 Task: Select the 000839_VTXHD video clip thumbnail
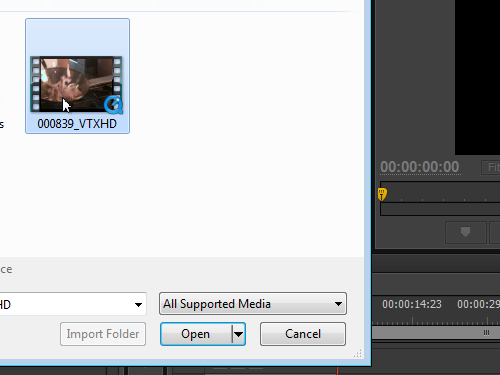76,84
